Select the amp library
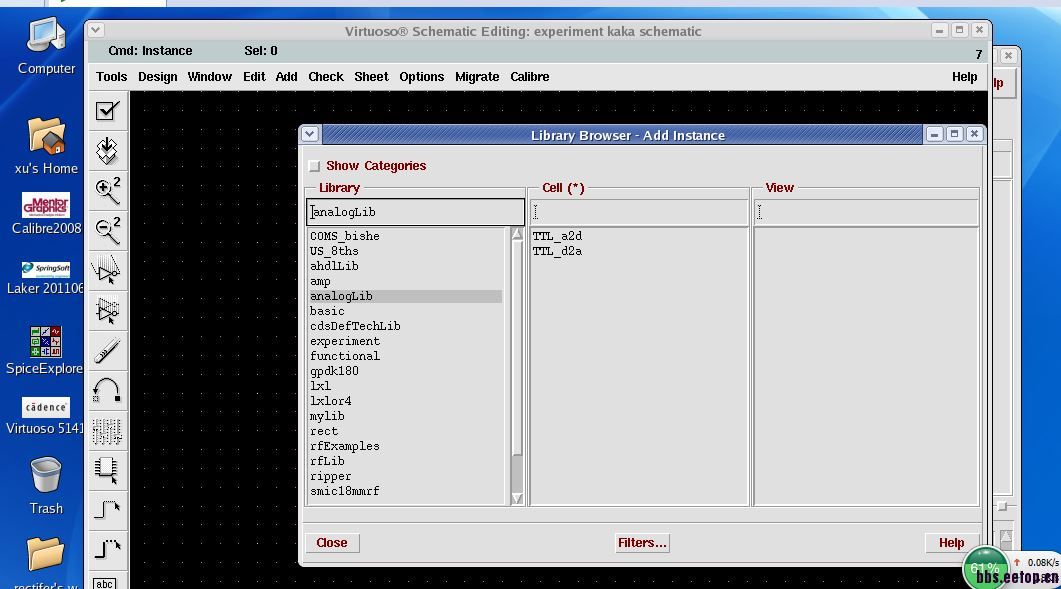 click(x=320, y=281)
